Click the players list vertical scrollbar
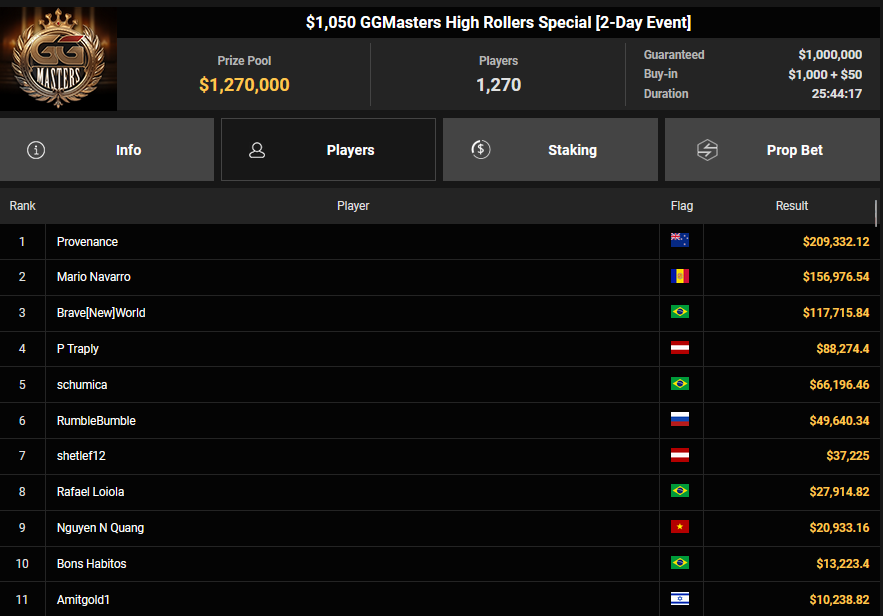 tap(877, 214)
